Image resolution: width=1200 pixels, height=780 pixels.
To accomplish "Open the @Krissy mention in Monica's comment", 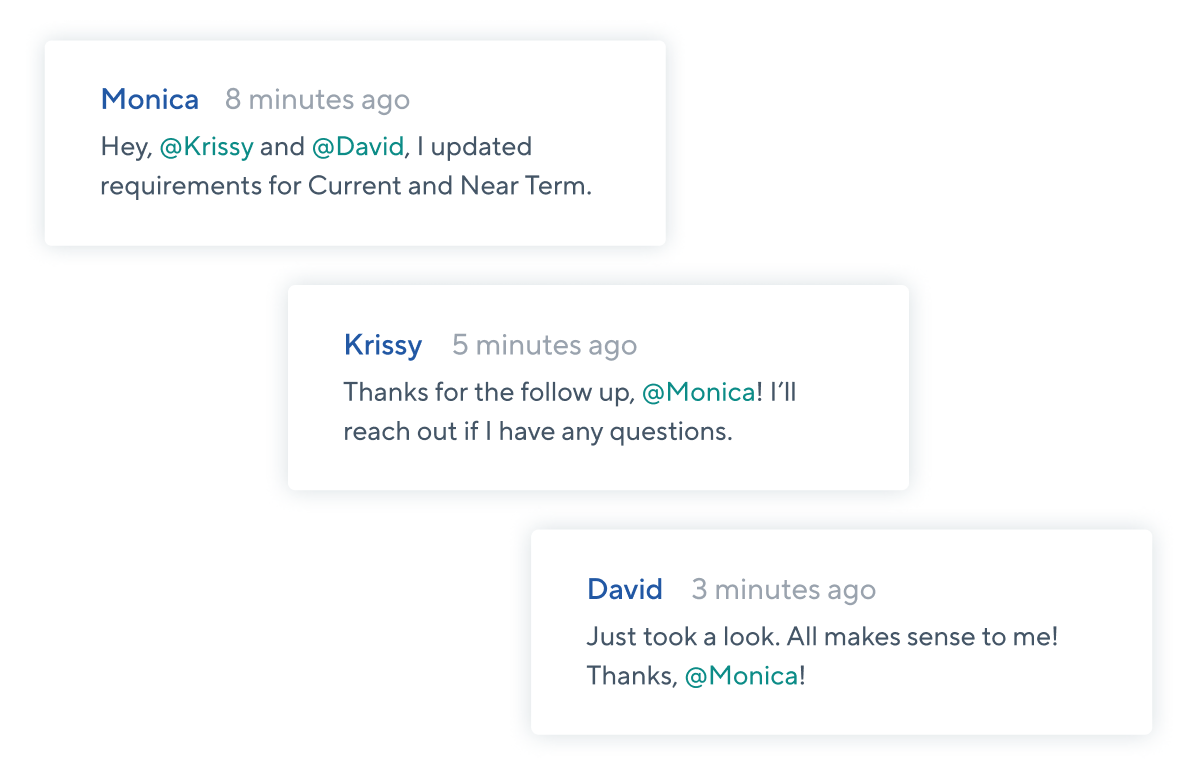I will tap(207, 147).
